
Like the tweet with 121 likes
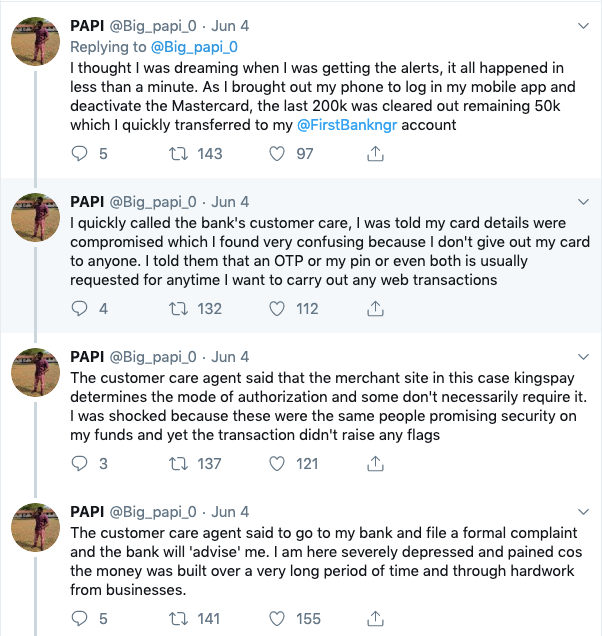coord(280,464)
